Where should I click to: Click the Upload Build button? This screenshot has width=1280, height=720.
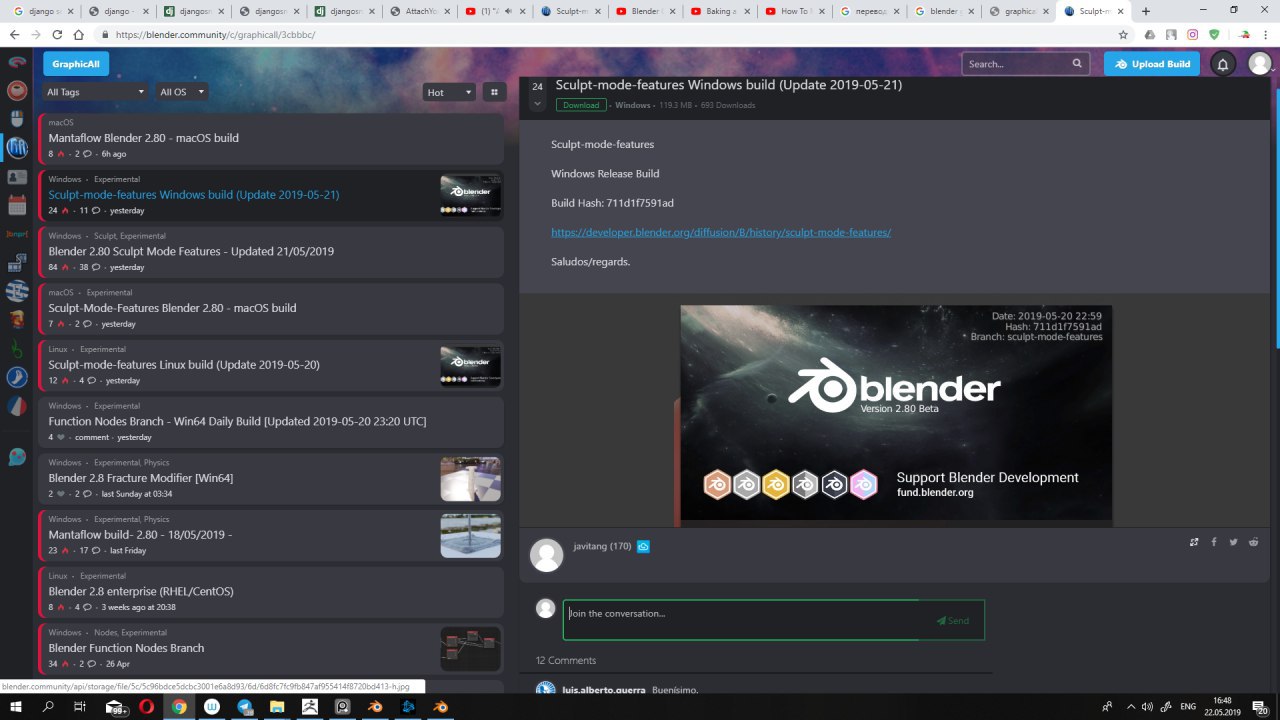1152,64
